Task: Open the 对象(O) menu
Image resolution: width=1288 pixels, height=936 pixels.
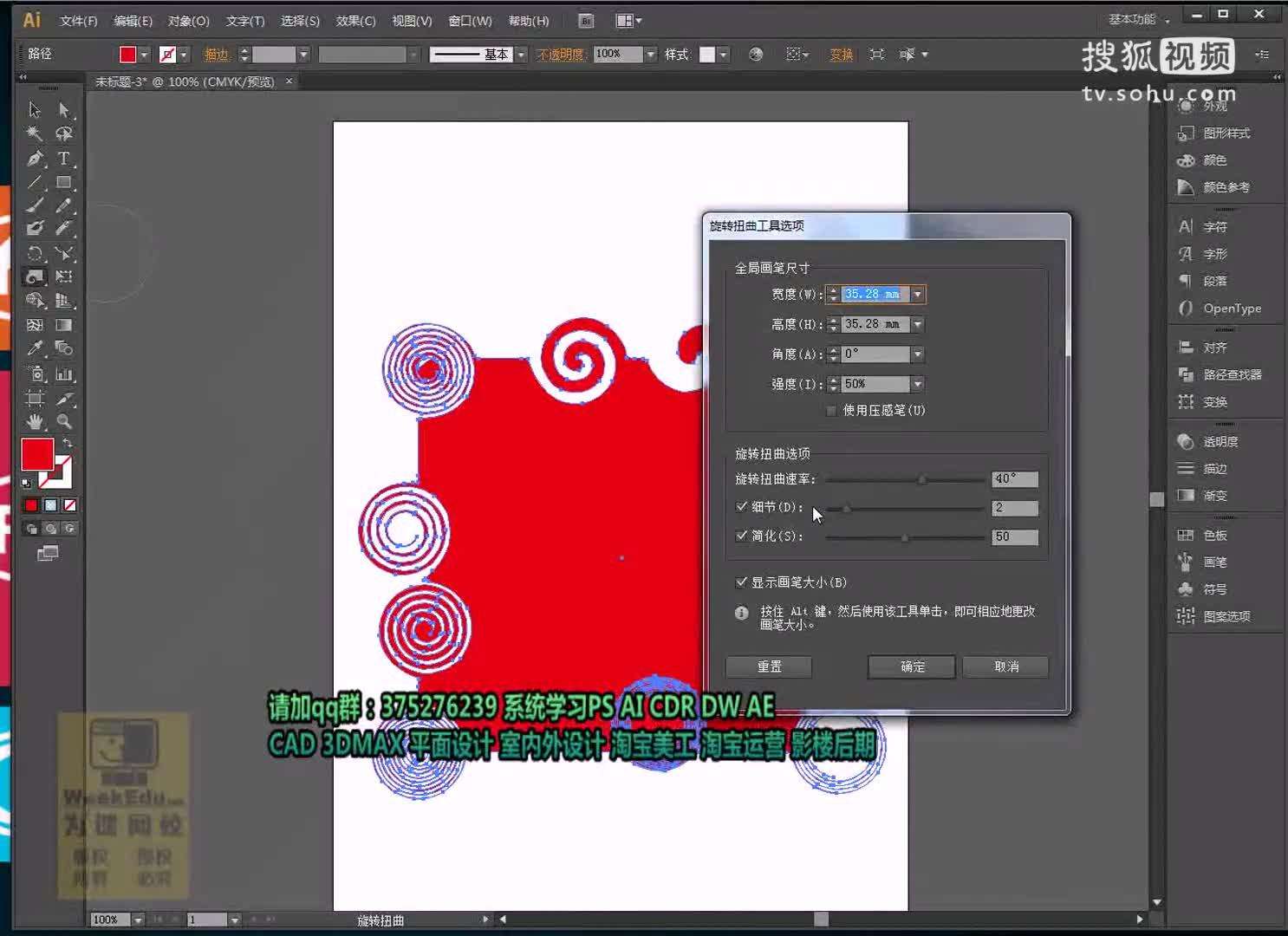Action: point(188,21)
